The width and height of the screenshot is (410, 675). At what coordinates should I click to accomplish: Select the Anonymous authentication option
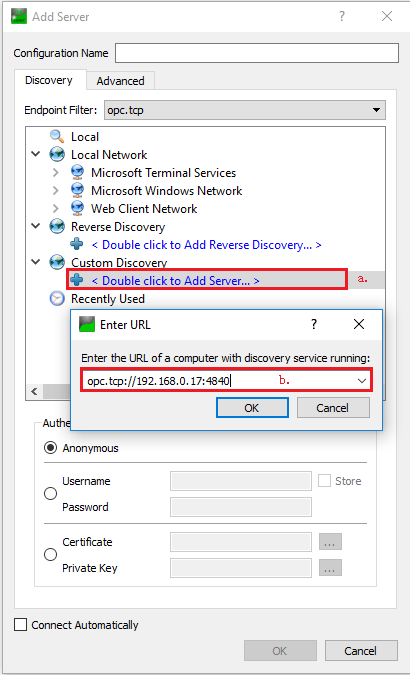[50, 448]
